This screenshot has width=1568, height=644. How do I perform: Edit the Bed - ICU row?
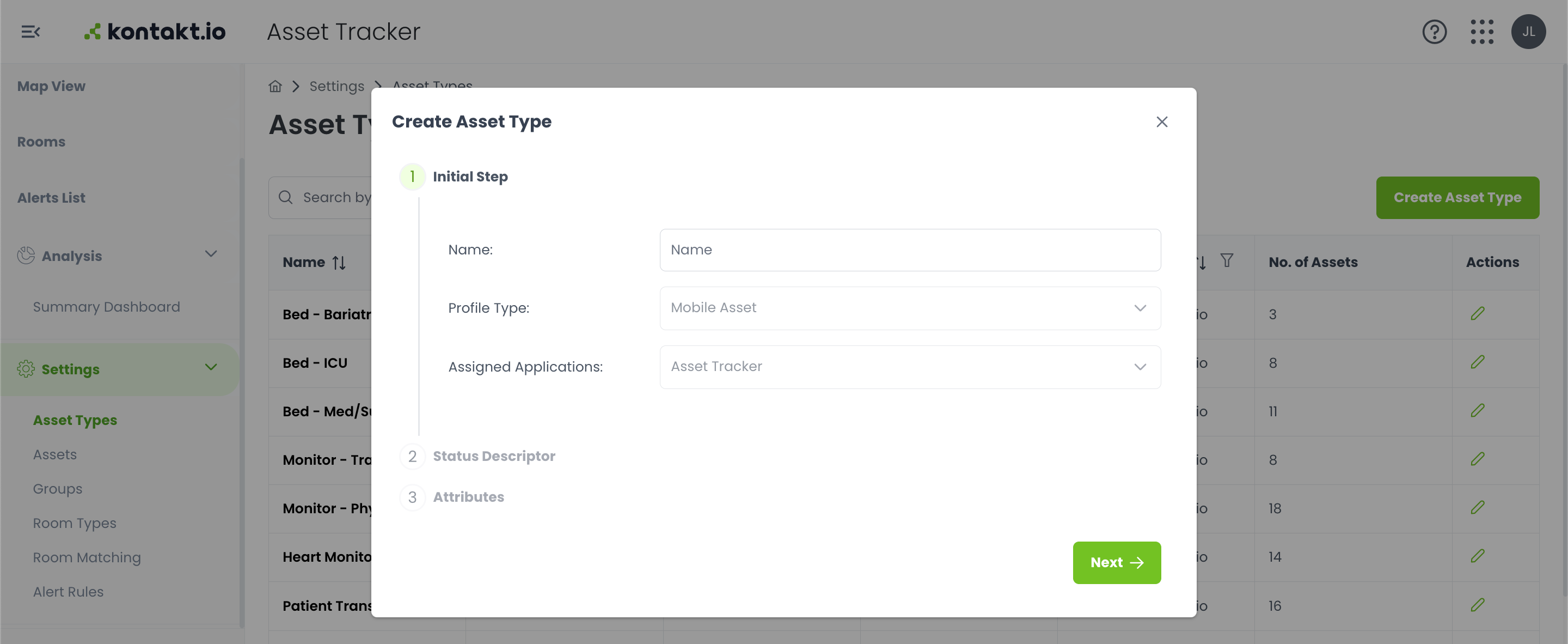tap(1477, 362)
